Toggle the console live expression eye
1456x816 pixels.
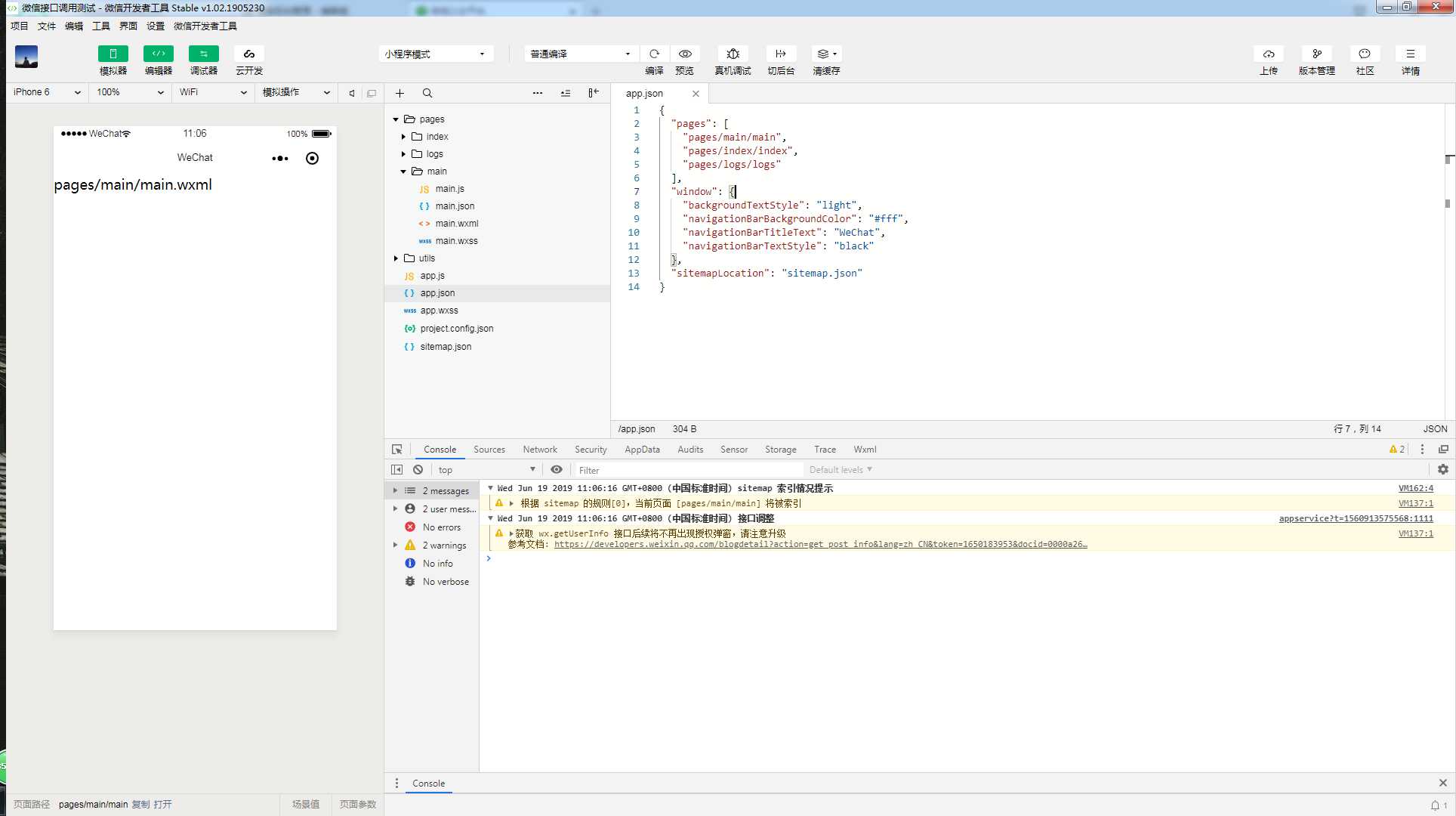557,470
